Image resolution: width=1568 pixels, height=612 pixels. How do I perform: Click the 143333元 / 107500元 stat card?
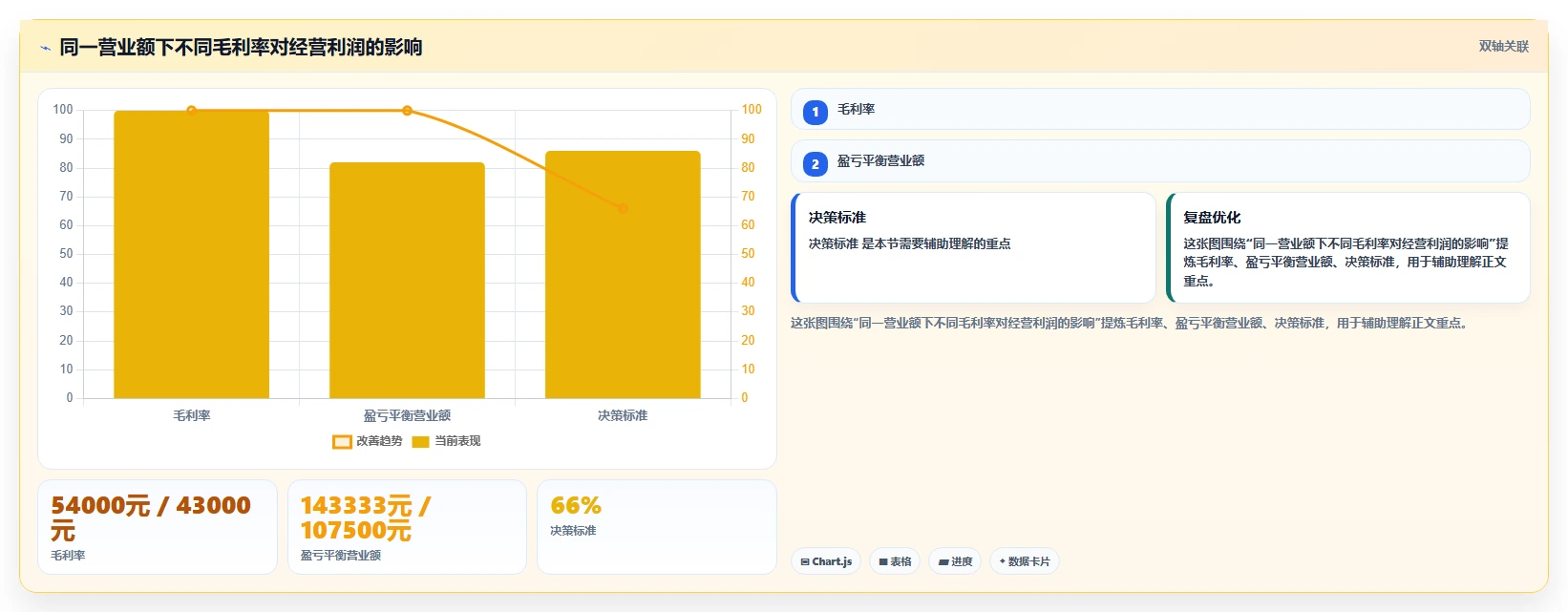pyautogui.click(x=407, y=527)
